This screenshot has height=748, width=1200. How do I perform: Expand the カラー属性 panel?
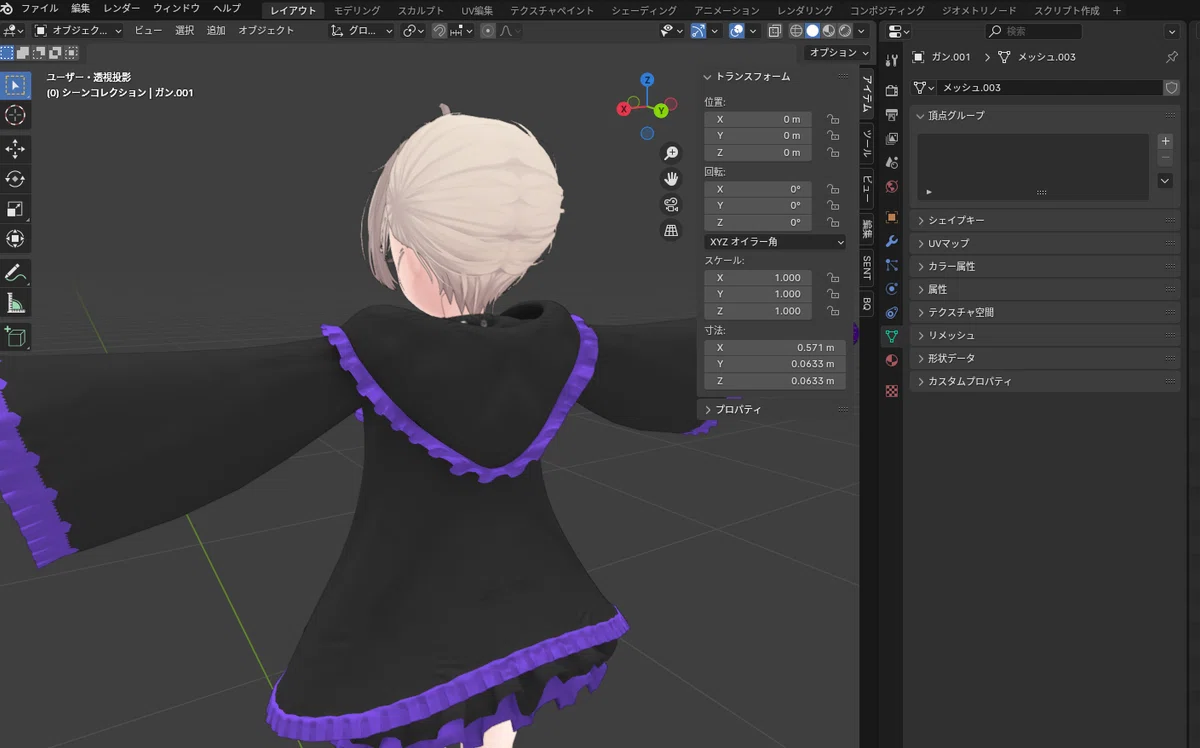pyautogui.click(x=1045, y=266)
